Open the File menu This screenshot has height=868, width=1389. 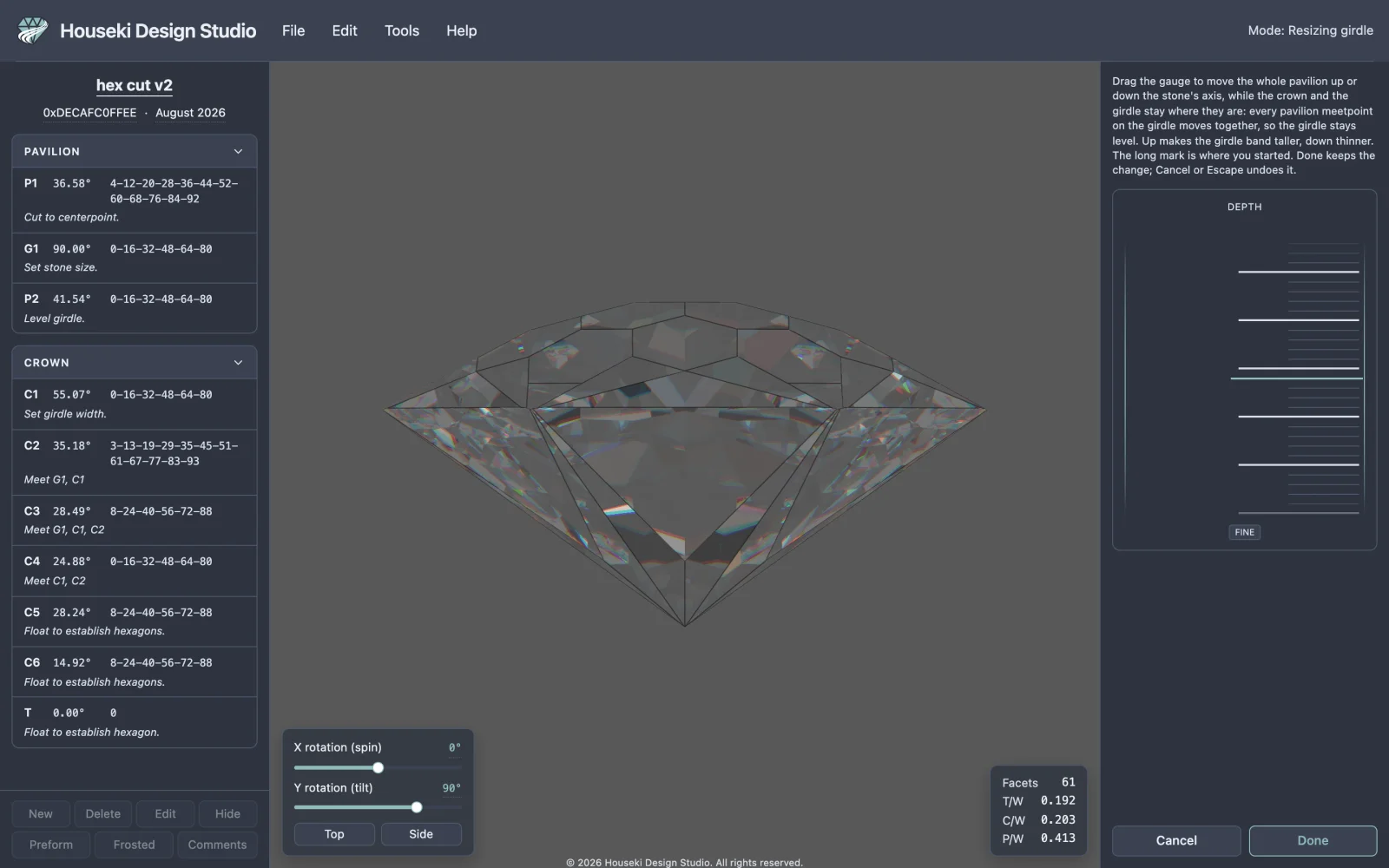click(x=293, y=30)
